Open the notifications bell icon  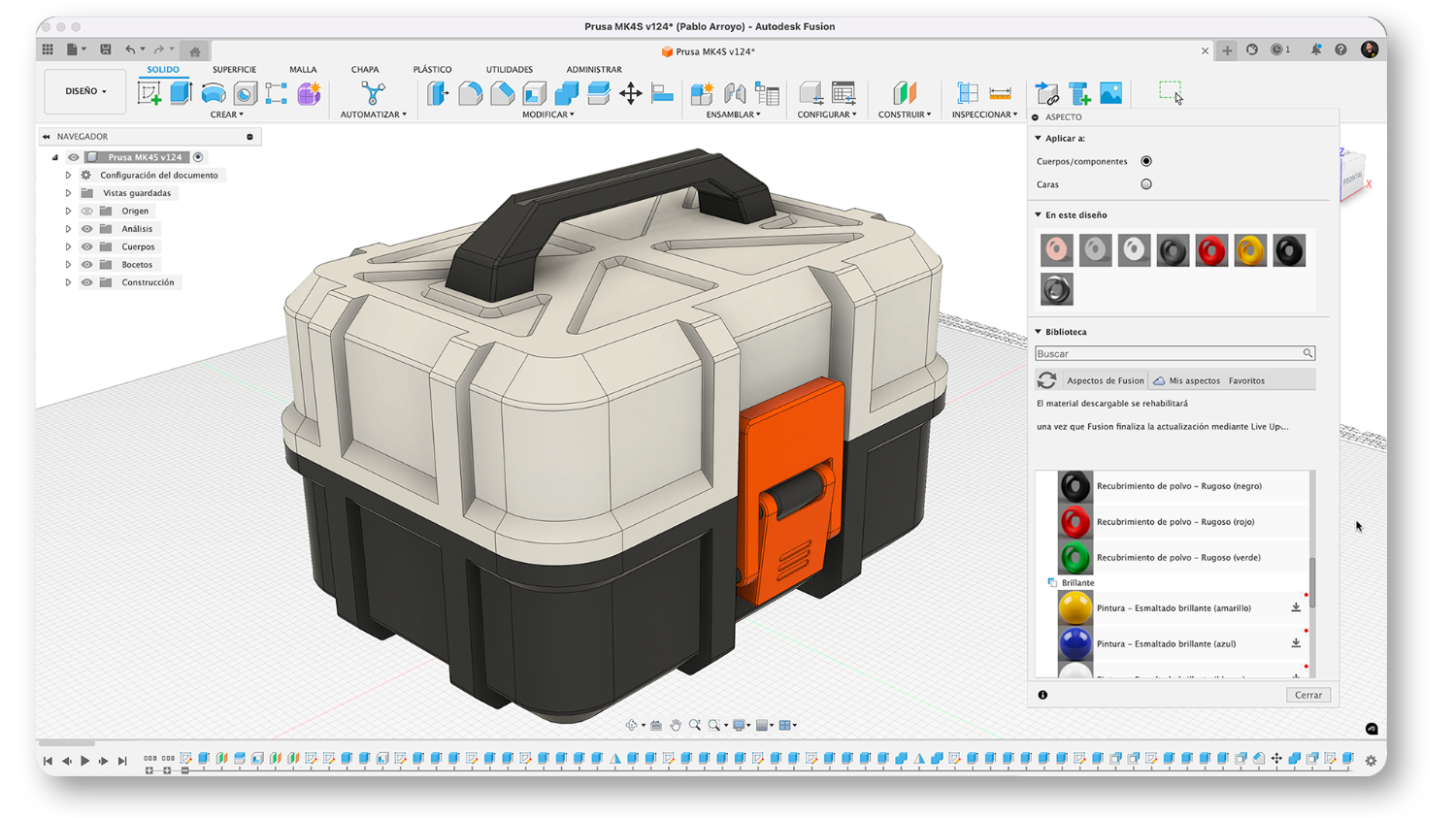(x=1315, y=49)
